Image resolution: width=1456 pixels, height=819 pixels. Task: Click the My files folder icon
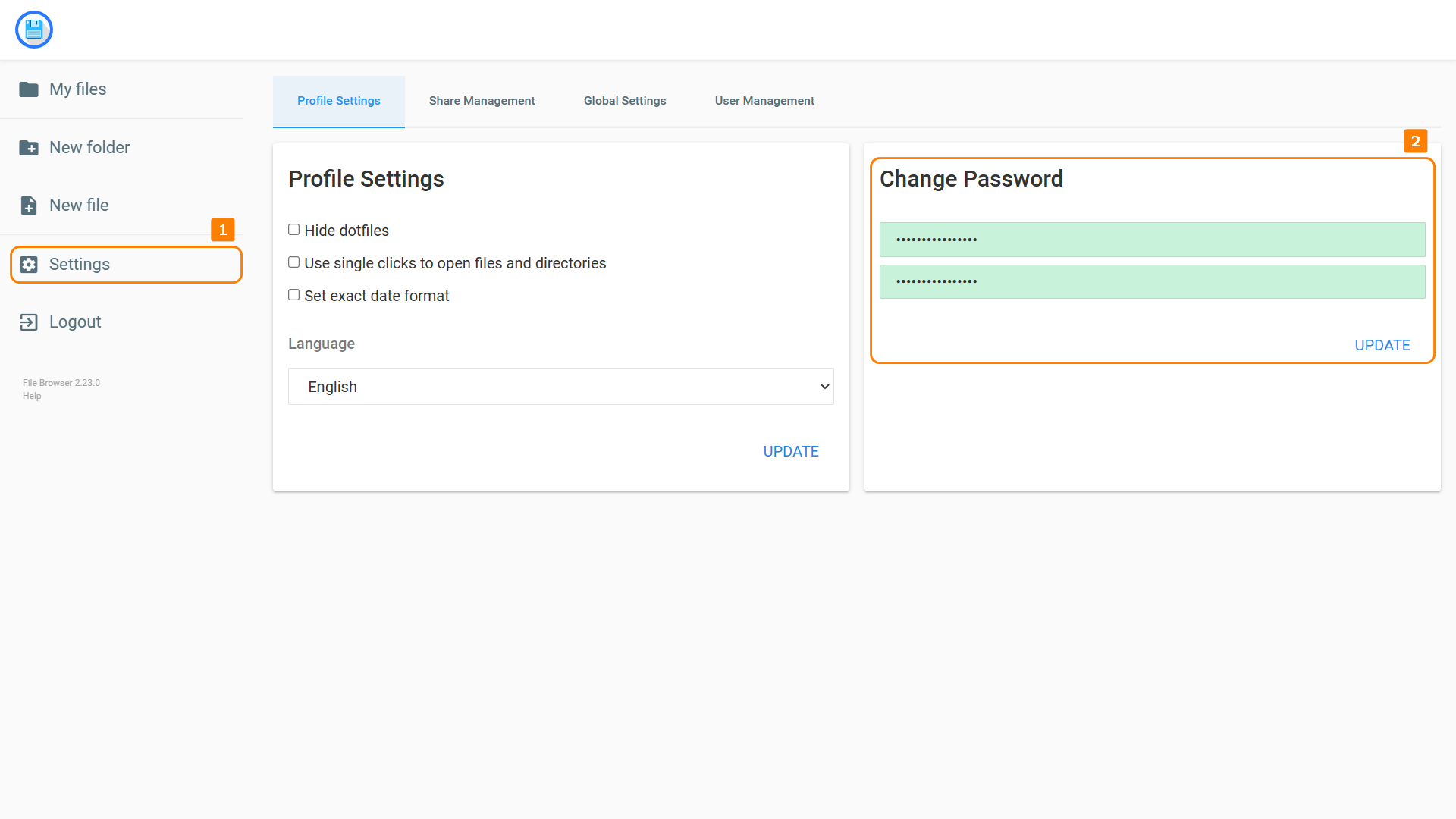(29, 89)
